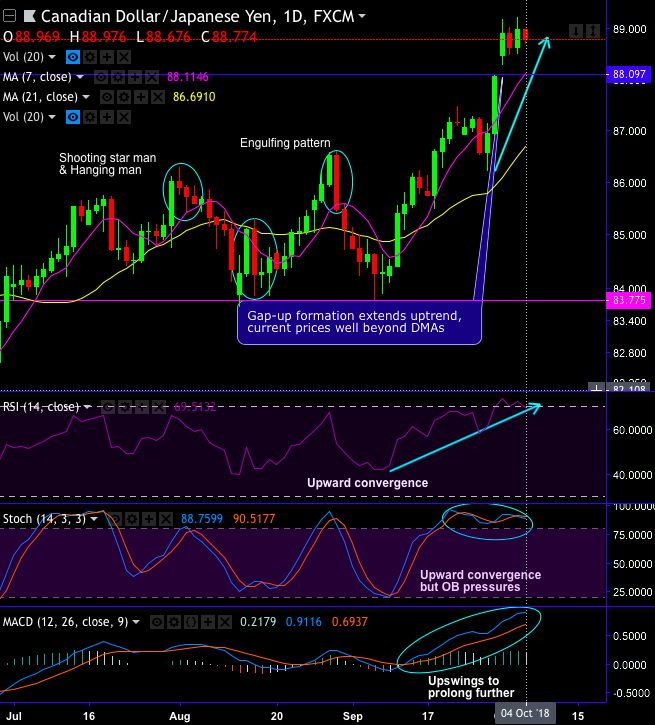This screenshot has height=725, width=655.
Task: Expand MA (21, close) dropdown arrow
Action: coord(86,97)
